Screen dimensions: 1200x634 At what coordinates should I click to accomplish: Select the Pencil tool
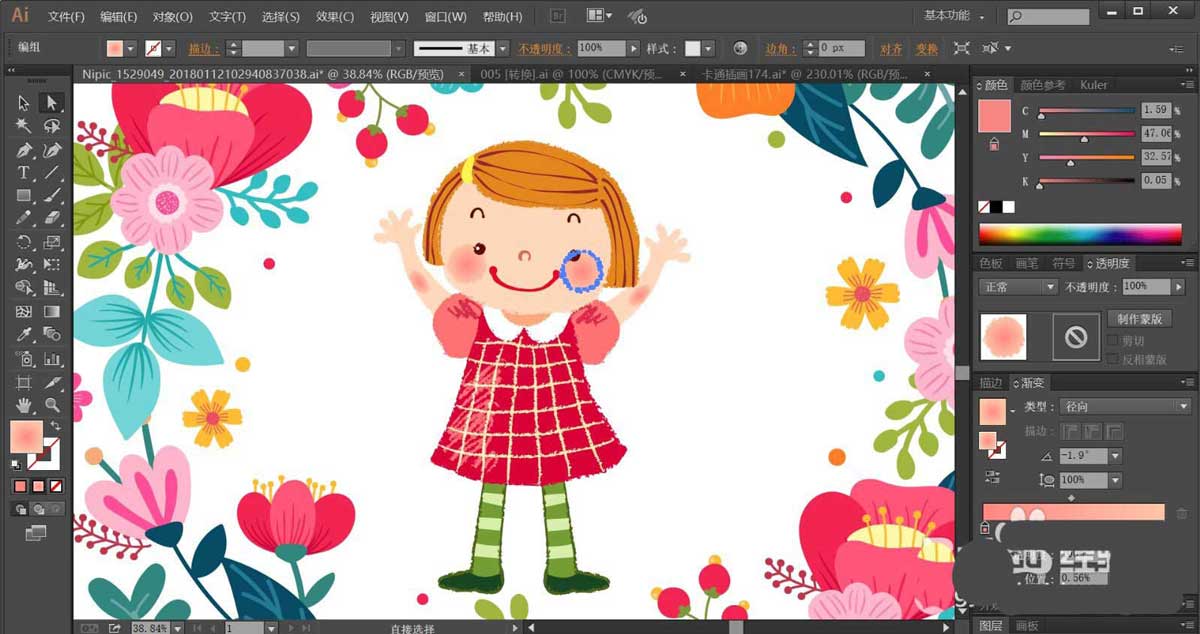(x=24, y=218)
